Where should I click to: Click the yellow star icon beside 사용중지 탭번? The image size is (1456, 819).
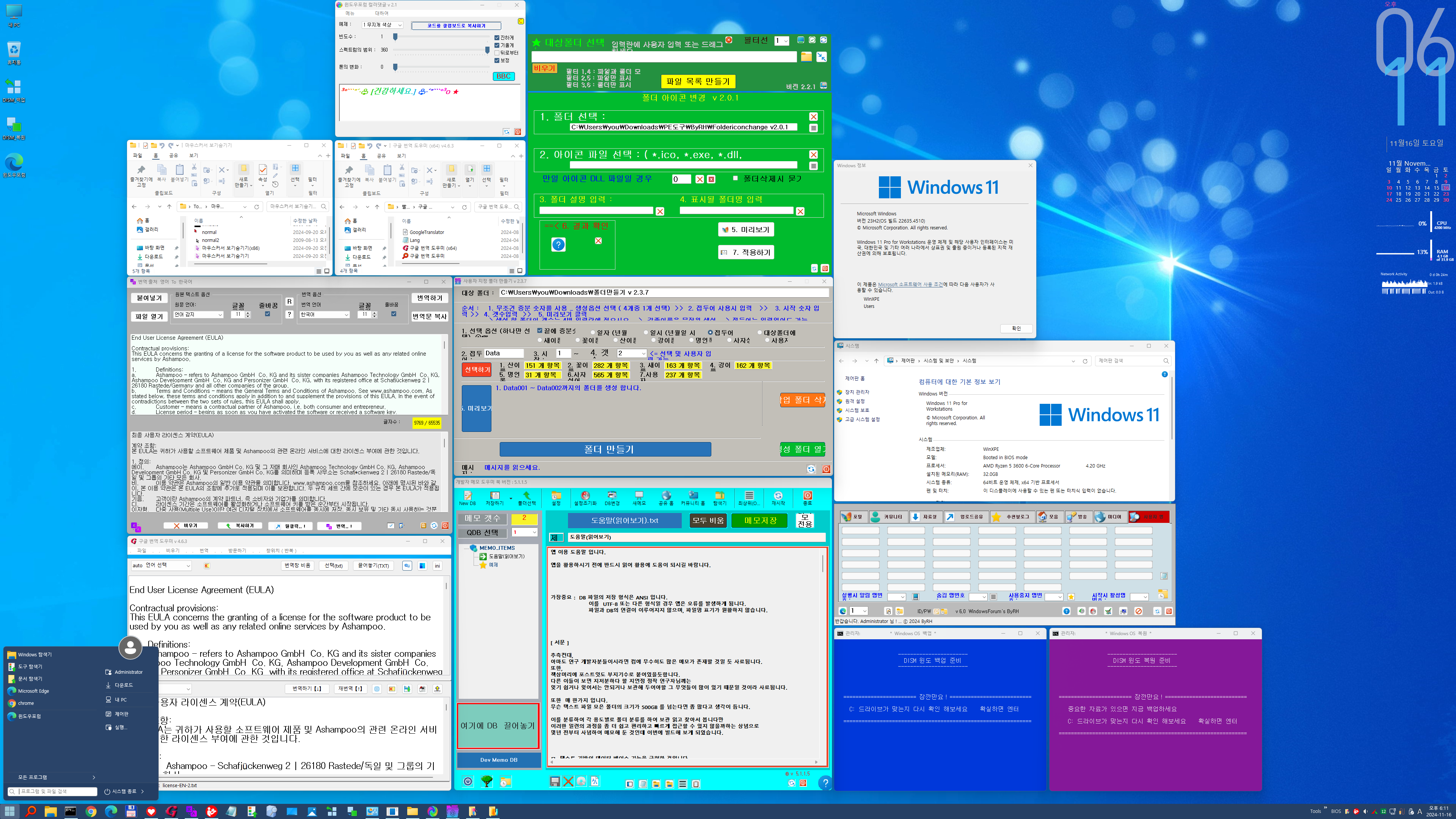tap(1070, 597)
